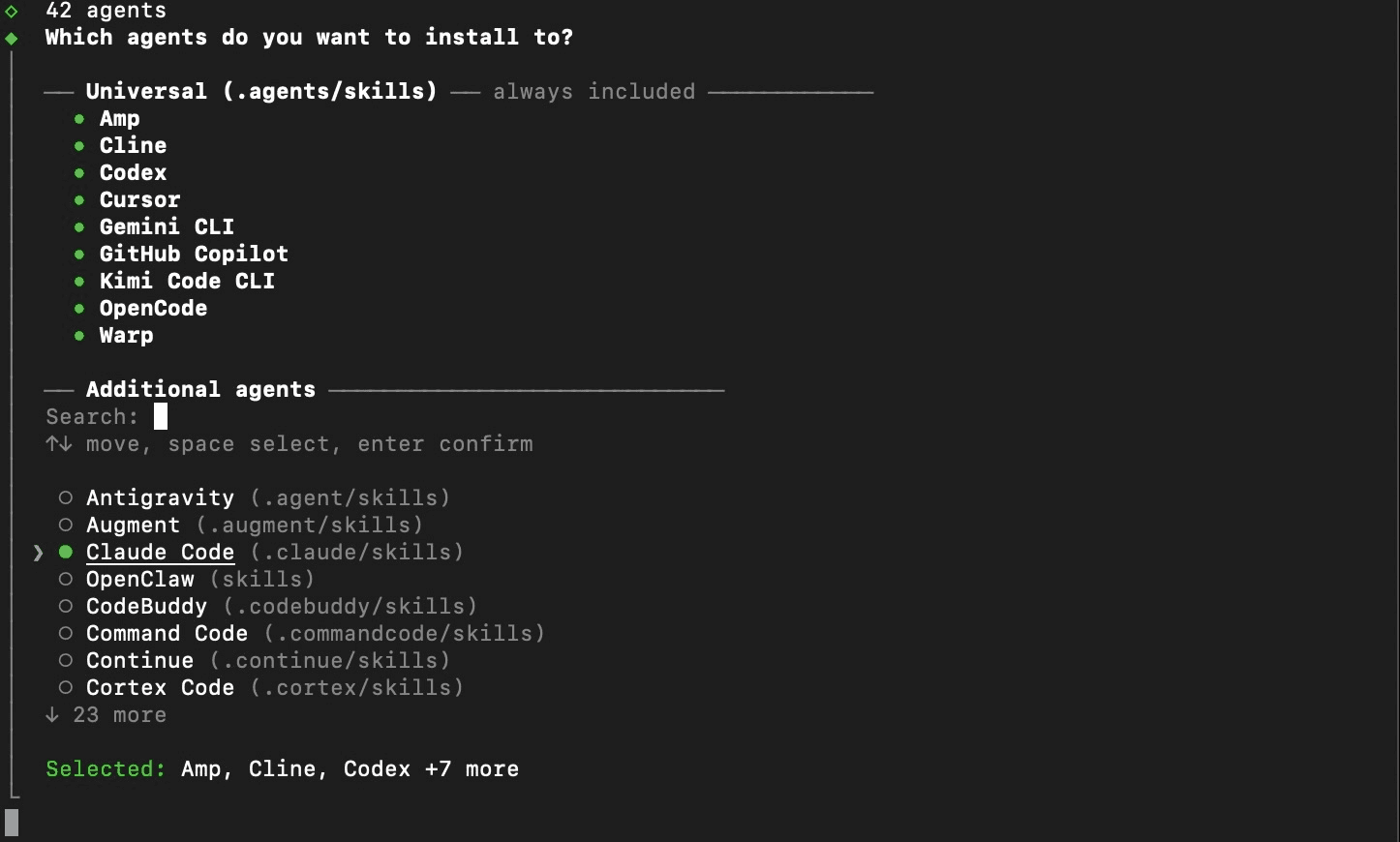Click the green dot next to Cursor
This screenshot has height=842, width=1400.
pyautogui.click(x=79, y=200)
